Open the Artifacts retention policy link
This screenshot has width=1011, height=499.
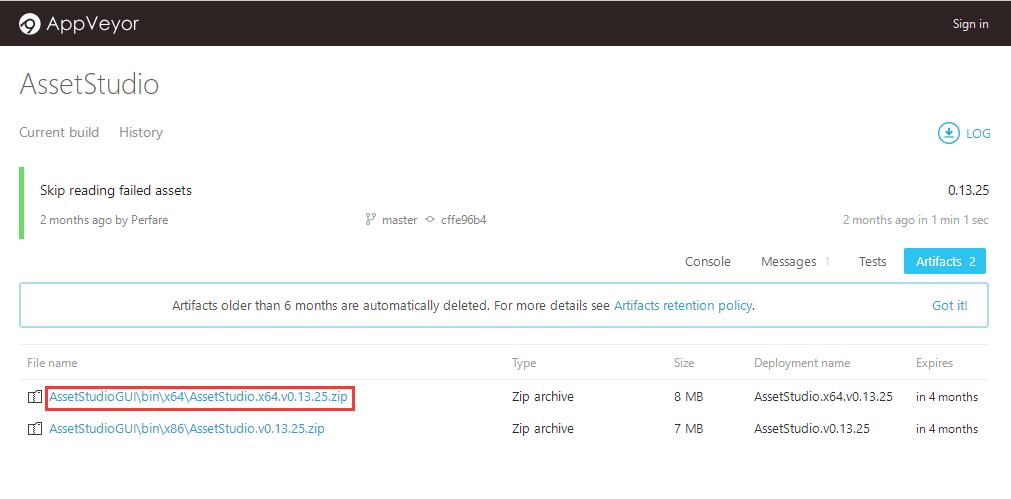coord(683,305)
